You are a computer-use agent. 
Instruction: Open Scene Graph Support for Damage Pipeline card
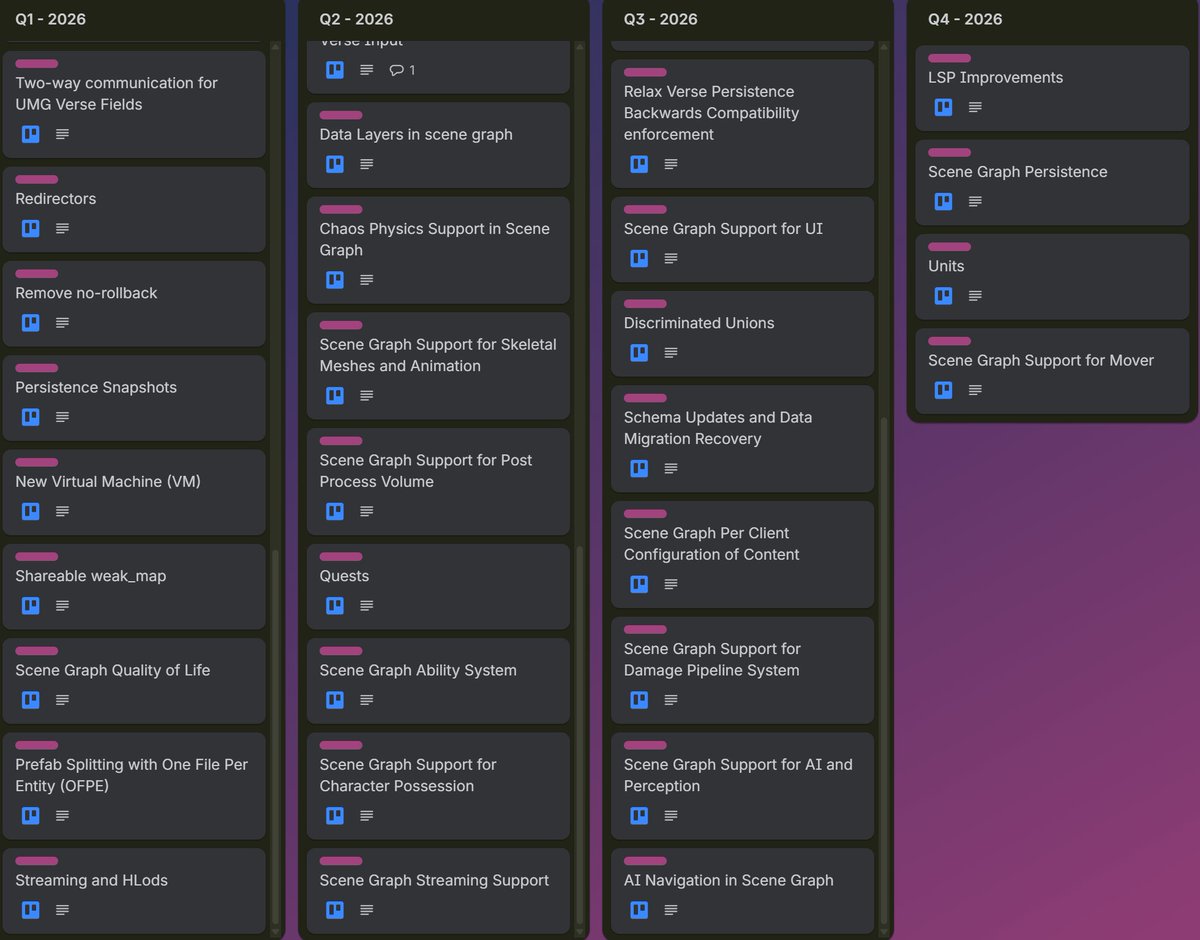point(742,670)
